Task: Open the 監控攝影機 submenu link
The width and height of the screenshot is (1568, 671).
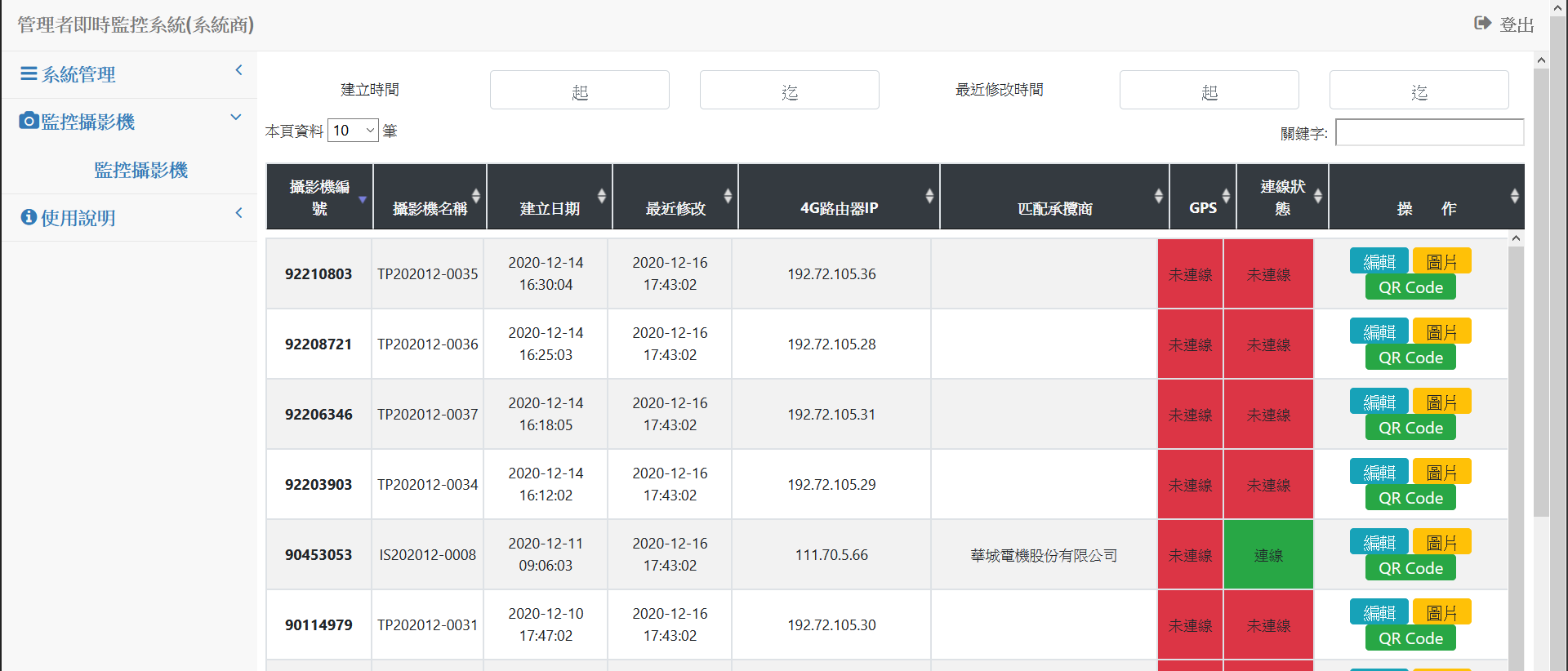Action: pyautogui.click(x=140, y=170)
